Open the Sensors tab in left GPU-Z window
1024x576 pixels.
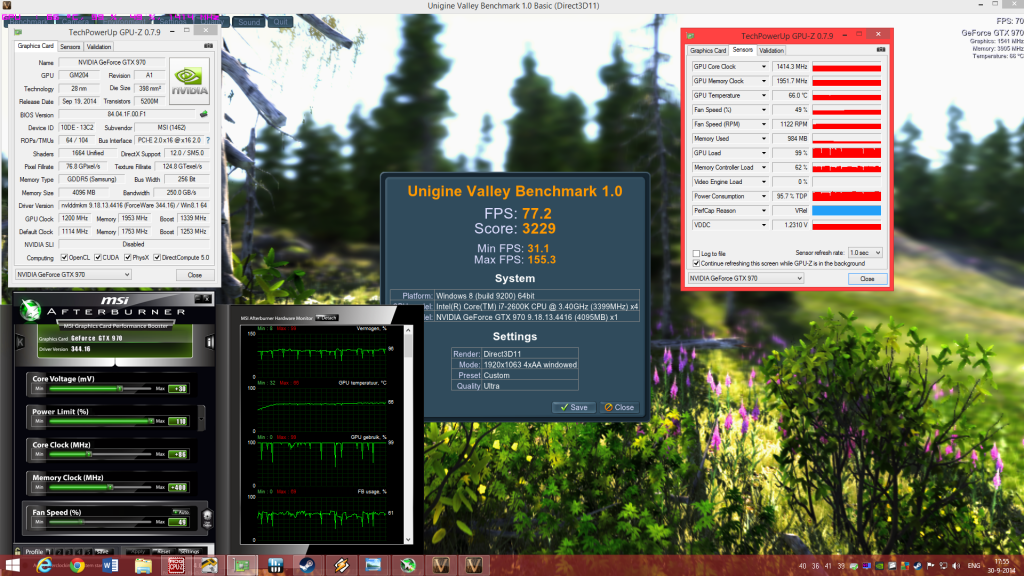pyautogui.click(x=70, y=46)
